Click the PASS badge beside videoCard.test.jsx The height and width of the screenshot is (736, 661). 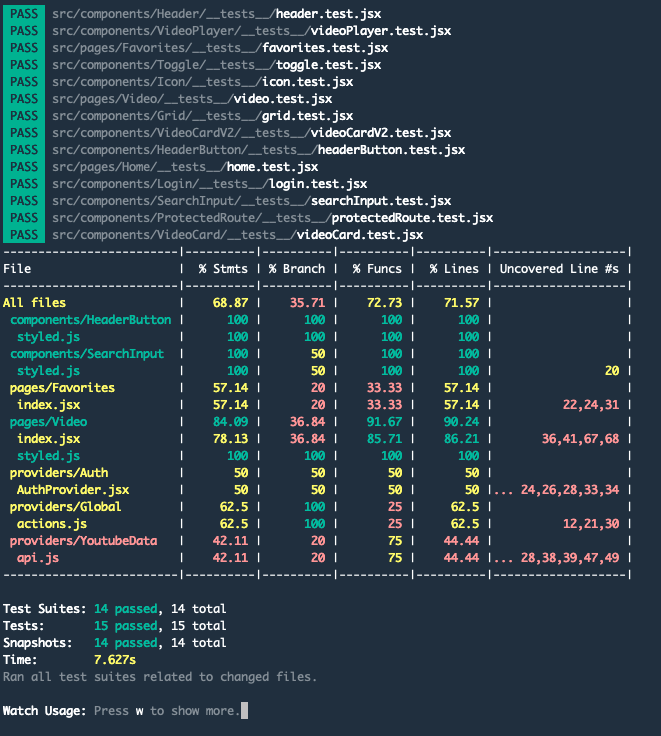[x=24, y=235]
